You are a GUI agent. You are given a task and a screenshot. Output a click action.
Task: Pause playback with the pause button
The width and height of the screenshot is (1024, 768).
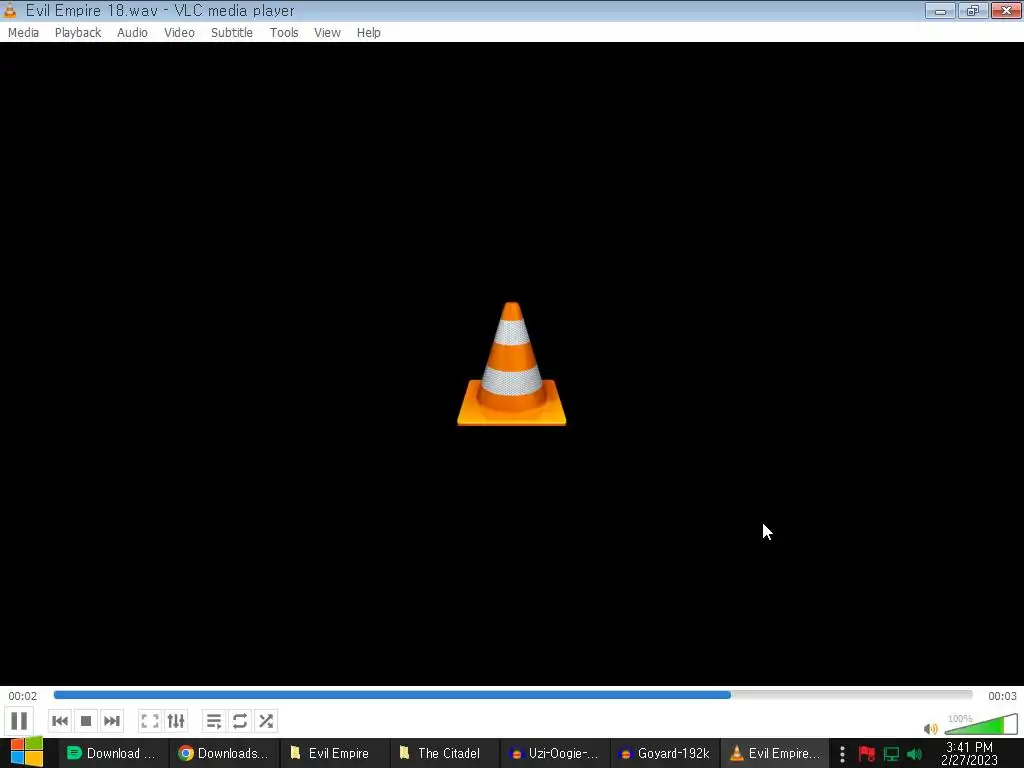pyautogui.click(x=19, y=721)
